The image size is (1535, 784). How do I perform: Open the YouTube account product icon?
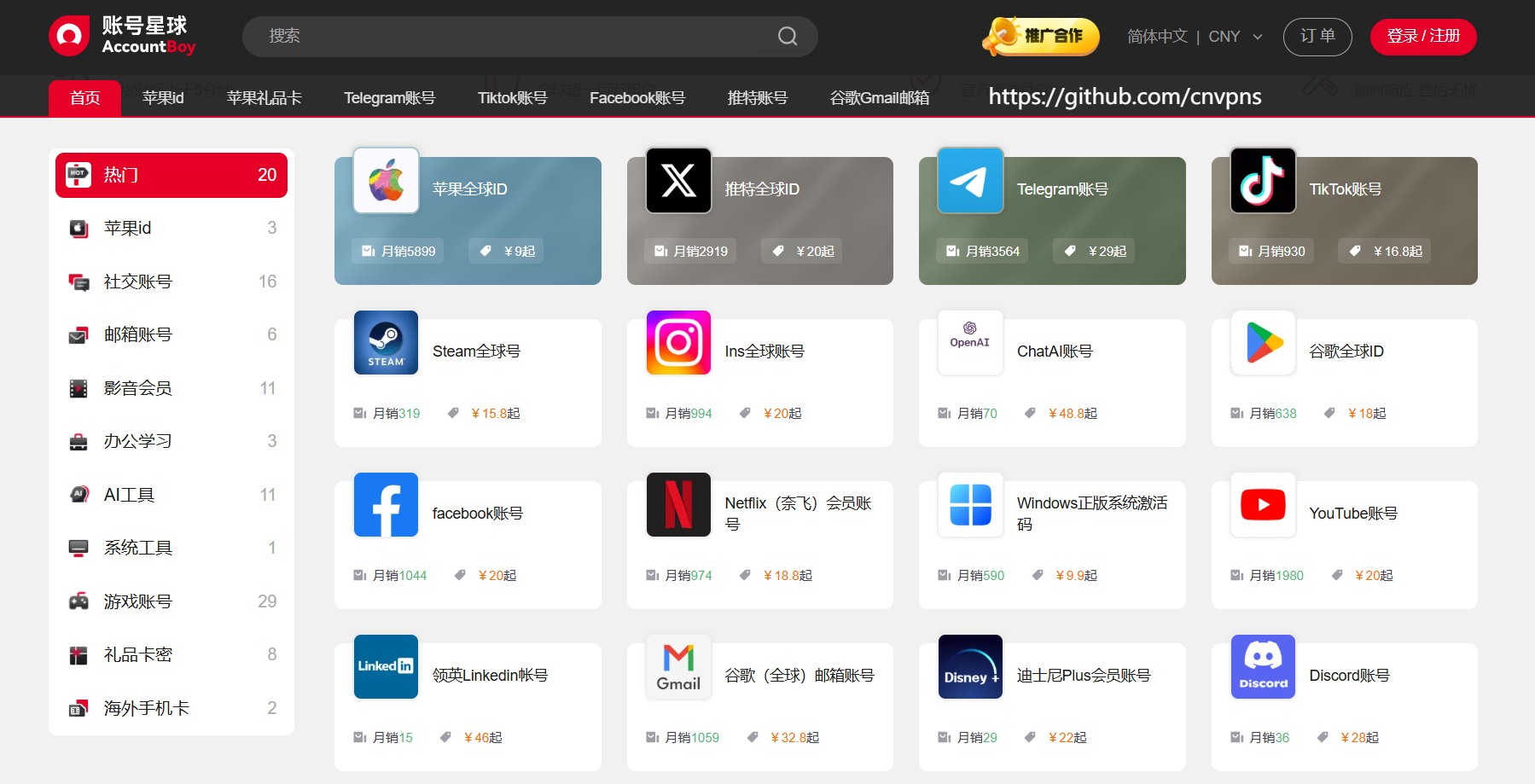click(1263, 504)
